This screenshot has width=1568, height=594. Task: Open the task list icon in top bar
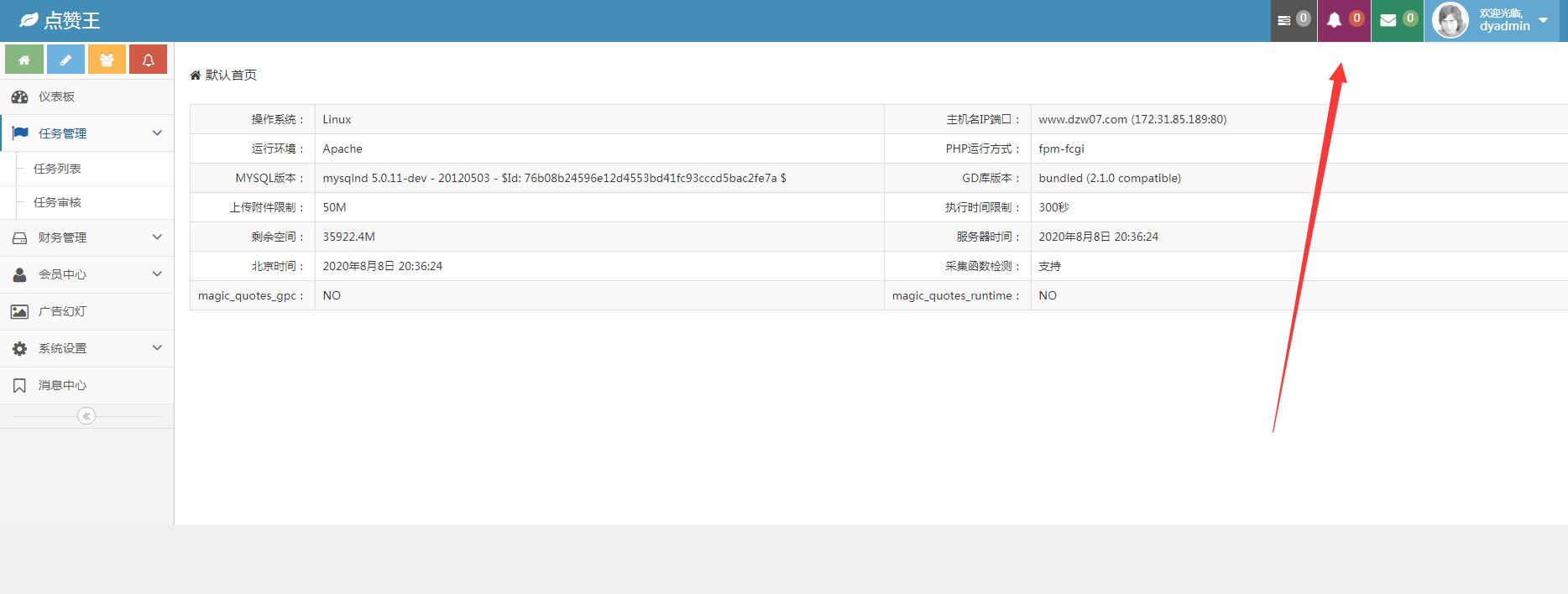pos(1293,20)
